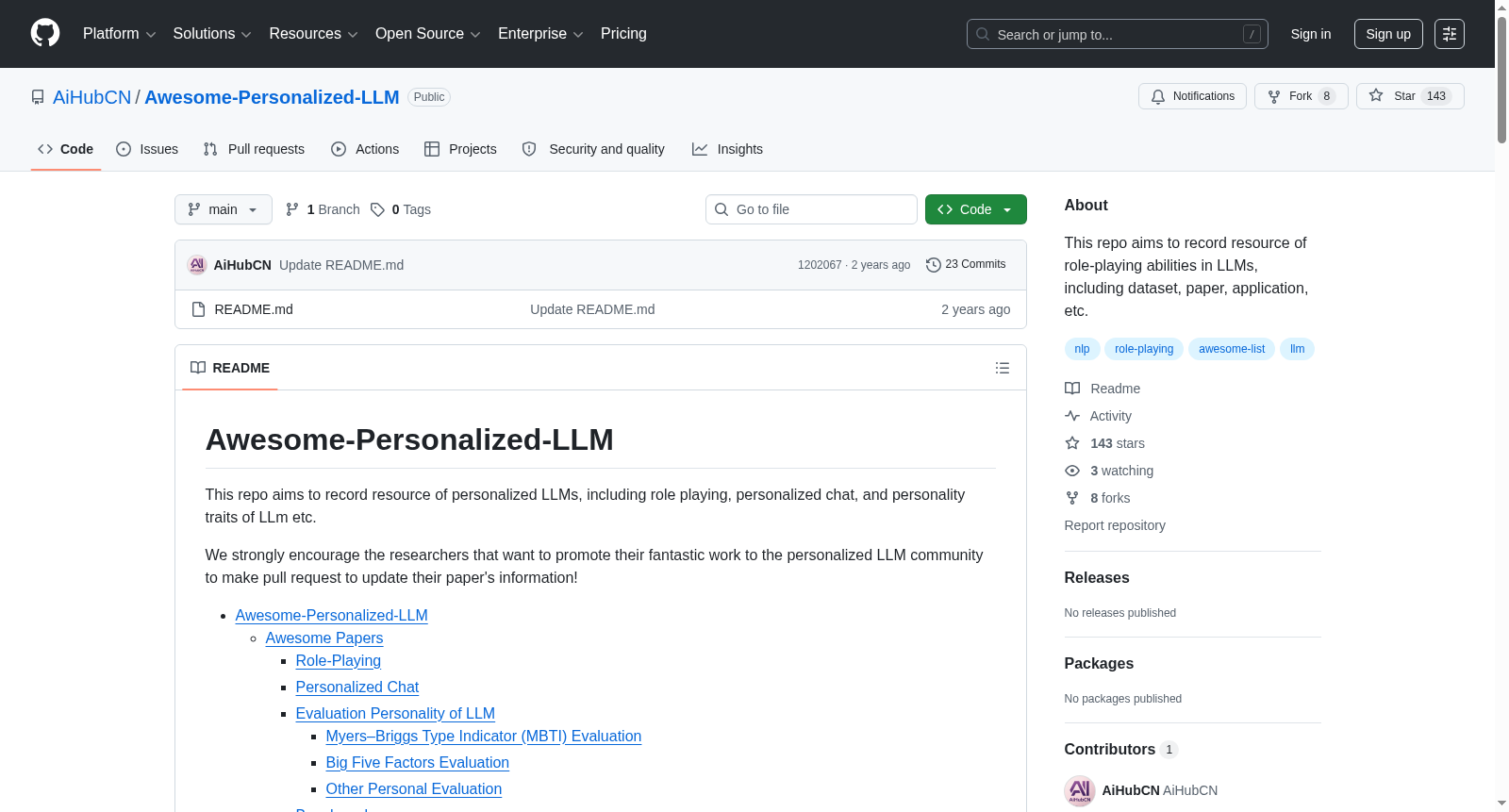Click the Notifications bell button
The image size is (1509, 812).
pos(1193,96)
